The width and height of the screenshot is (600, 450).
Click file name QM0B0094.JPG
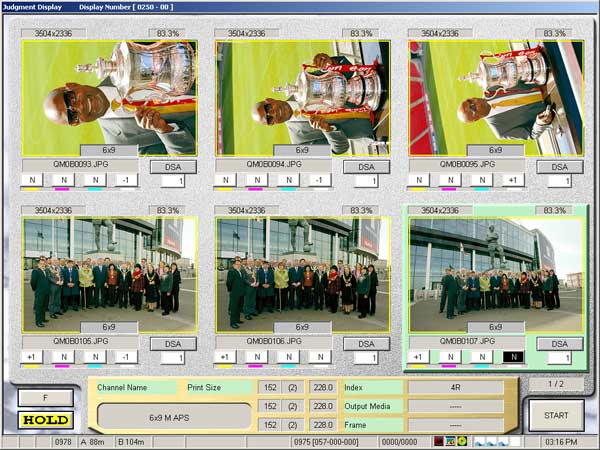point(274,165)
